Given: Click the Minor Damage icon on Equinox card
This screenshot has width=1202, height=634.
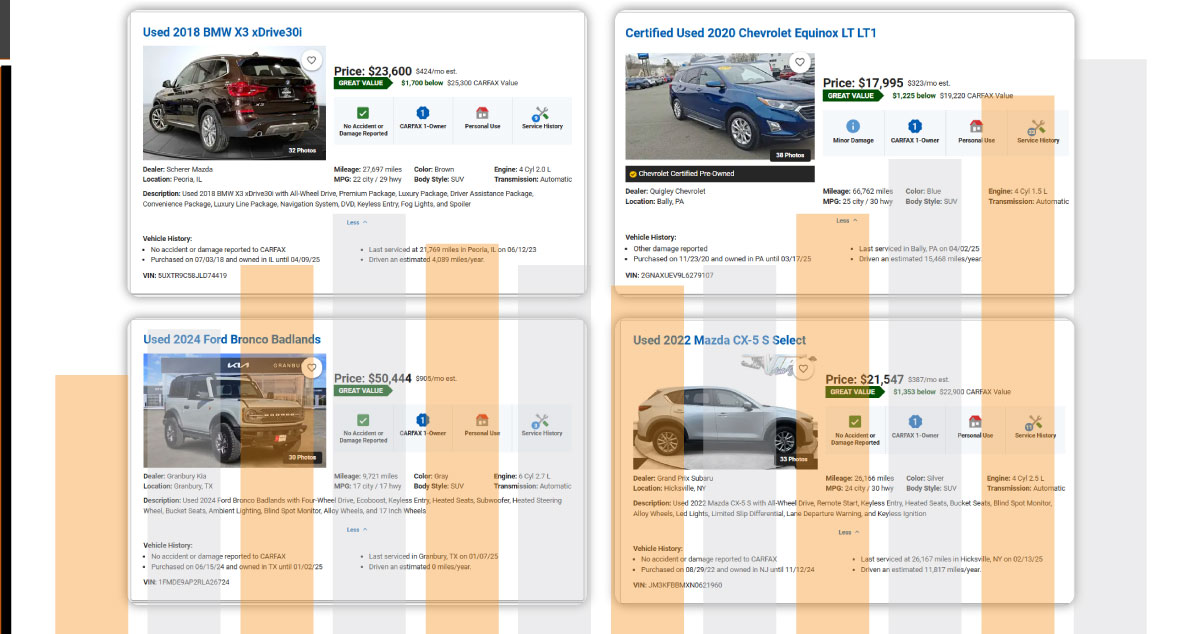Looking at the screenshot, I should [852, 131].
